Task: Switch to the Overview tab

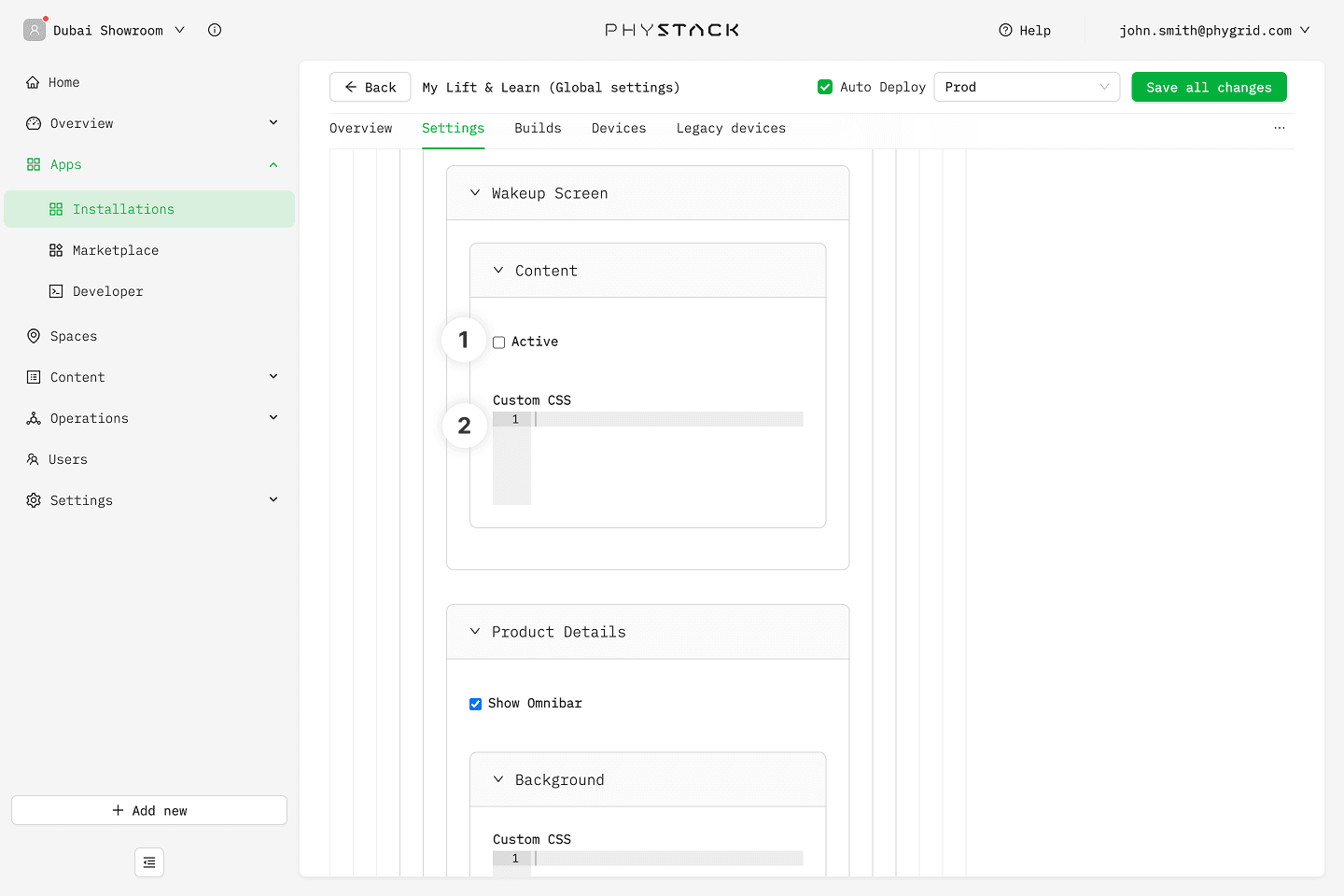Action: pyautogui.click(x=361, y=128)
